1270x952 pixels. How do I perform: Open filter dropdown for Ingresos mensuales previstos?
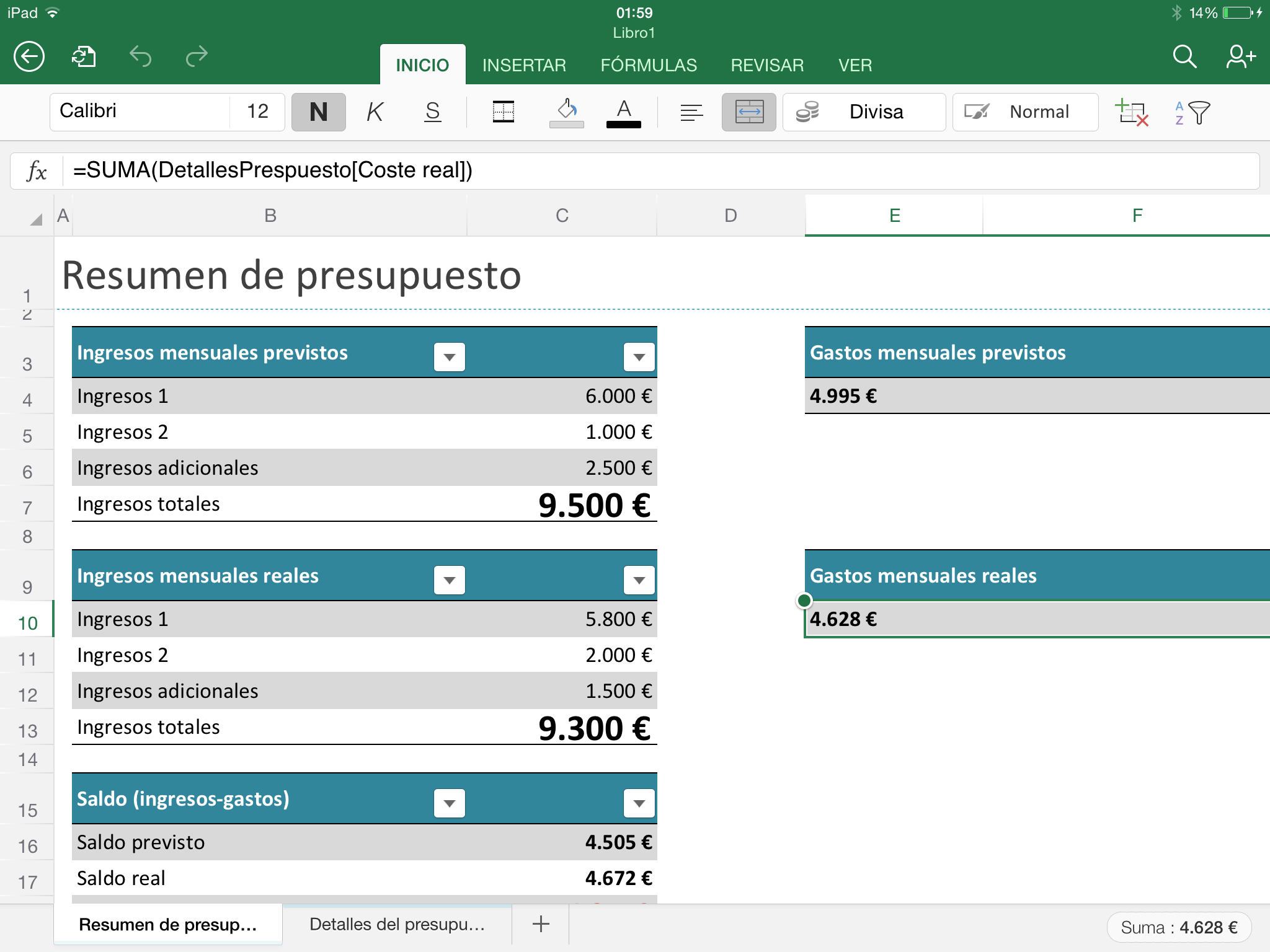[450, 357]
